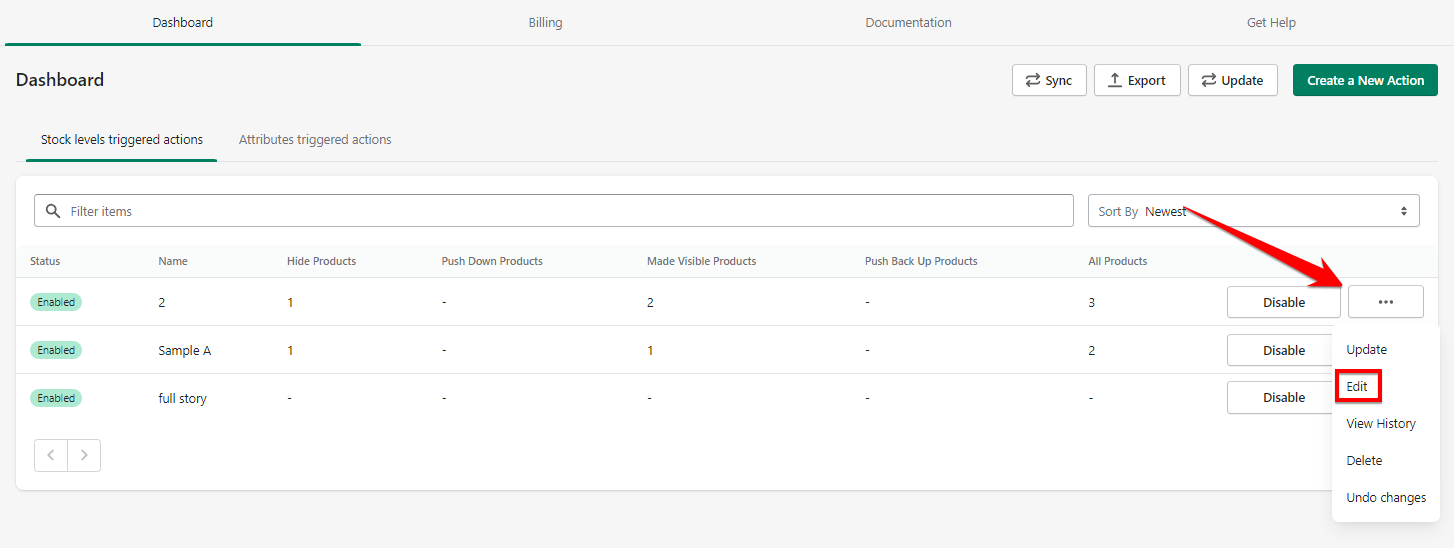Click Undo changes in the menu
This screenshot has width=1454, height=548.
[x=1385, y=497]
